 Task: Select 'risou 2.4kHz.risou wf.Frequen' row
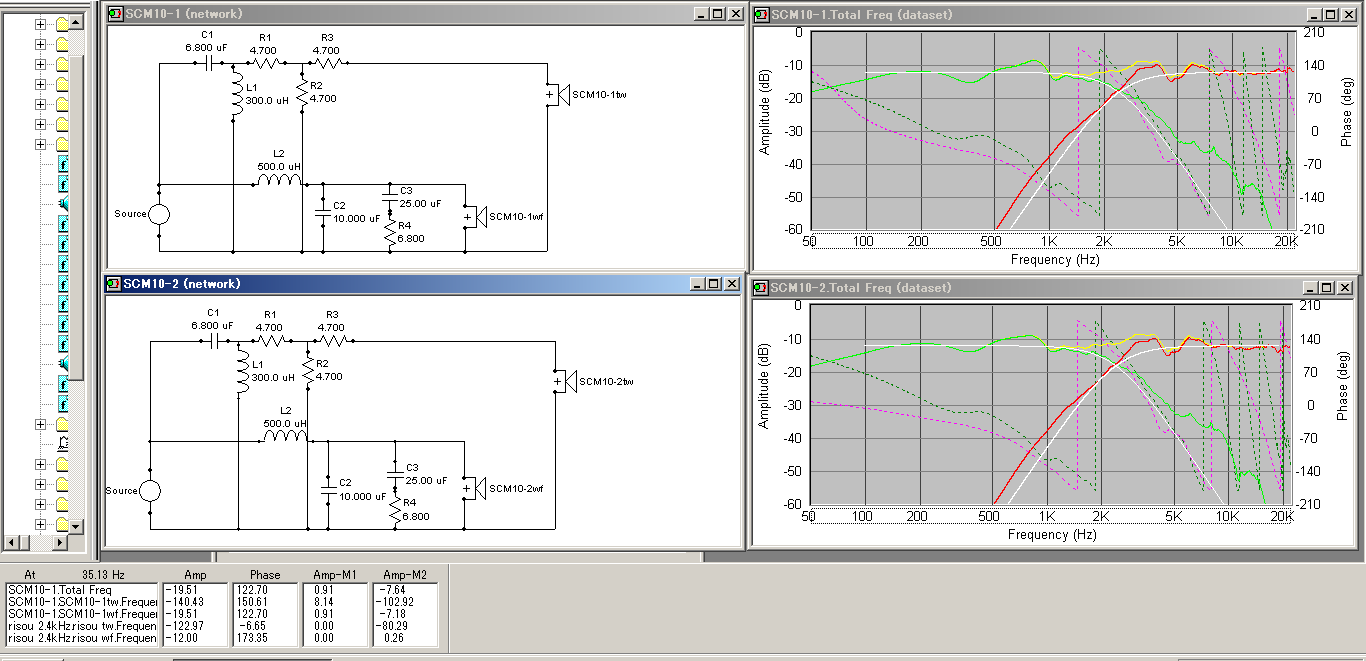click(82, 638)
